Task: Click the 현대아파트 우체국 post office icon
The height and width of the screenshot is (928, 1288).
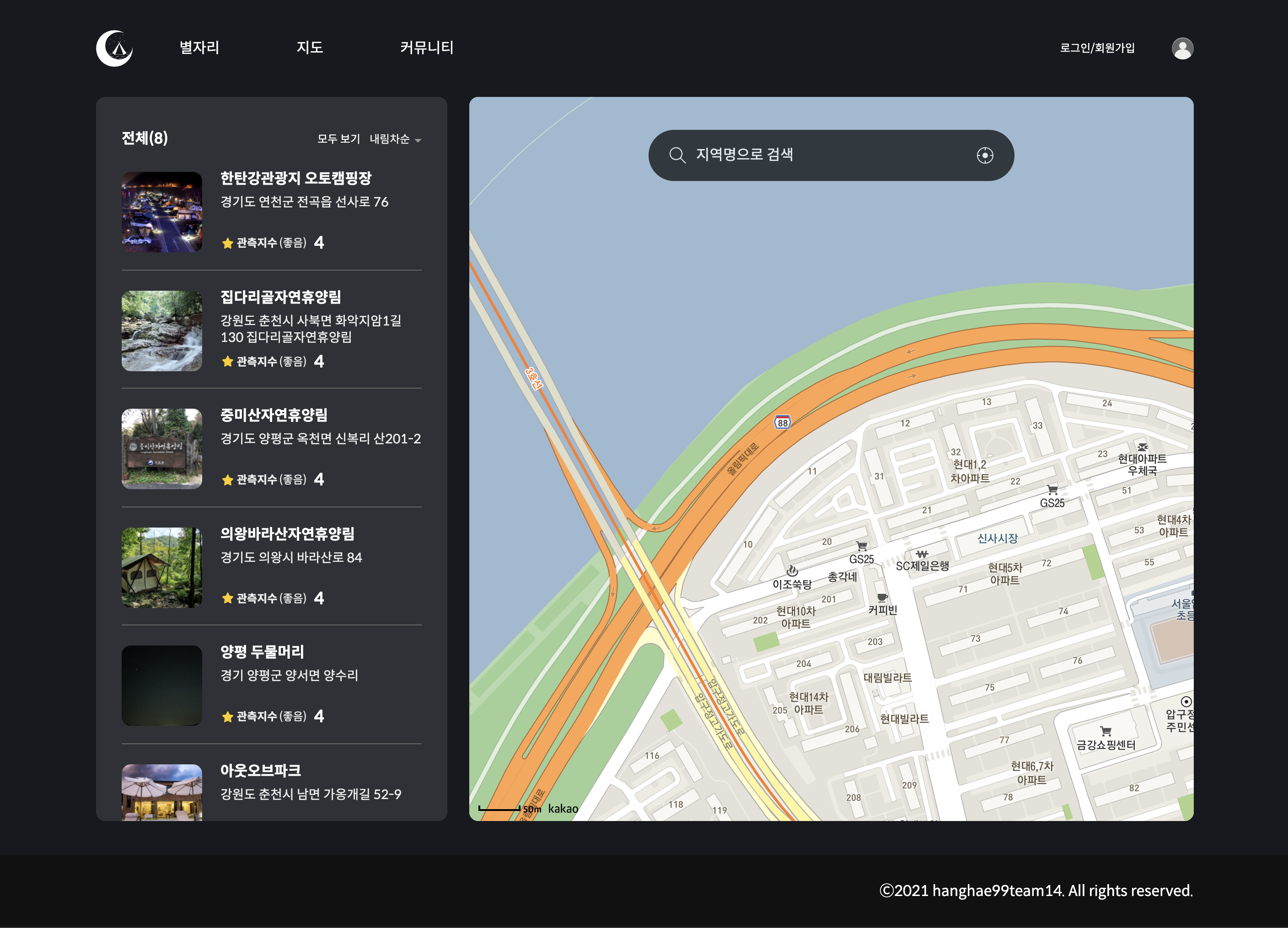Action: (x=1142, y=447)
